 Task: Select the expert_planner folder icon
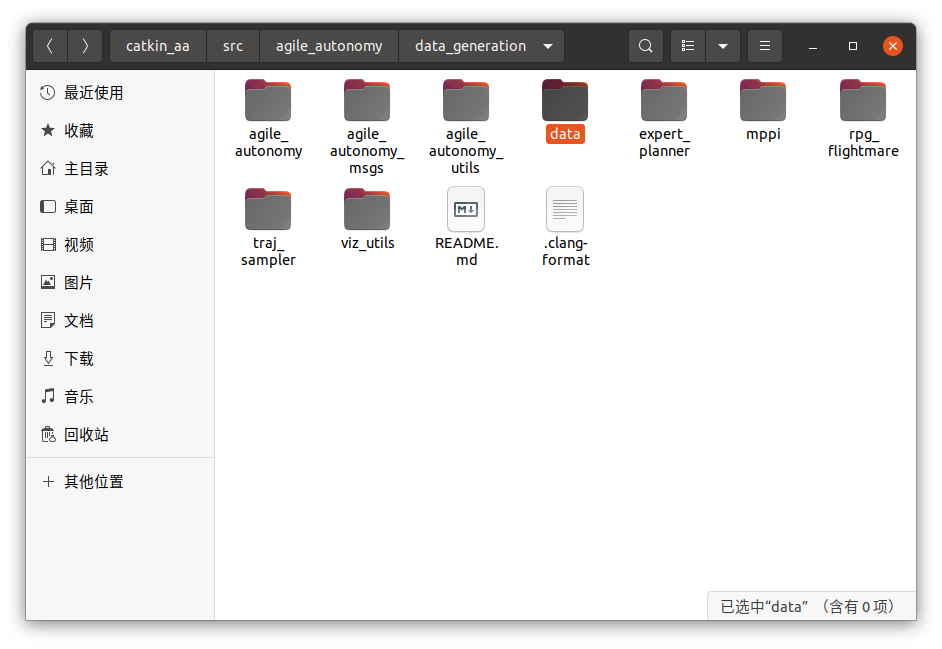[x=664, y=100]
